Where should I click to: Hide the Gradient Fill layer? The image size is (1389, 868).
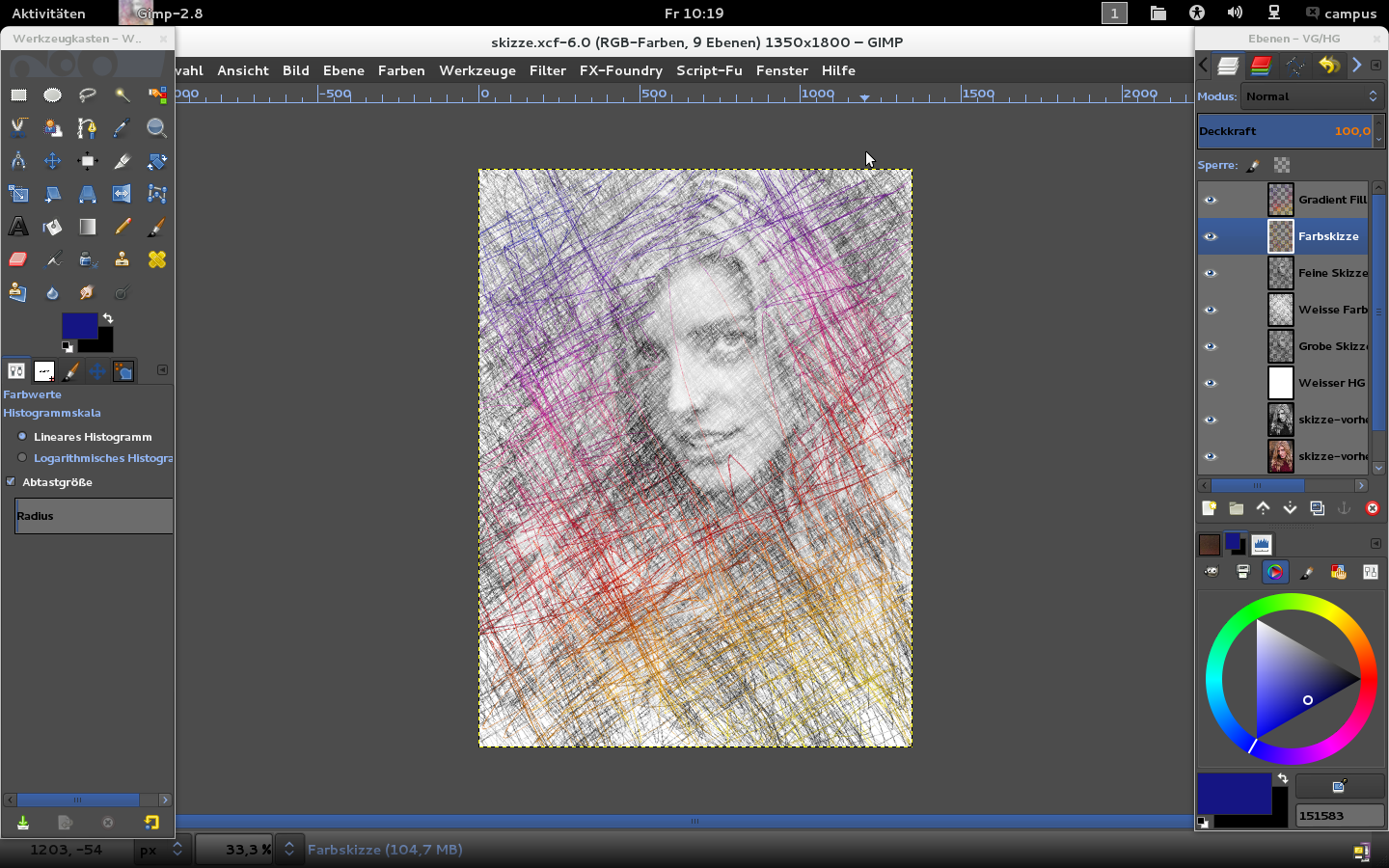(x=1211, y=200)
